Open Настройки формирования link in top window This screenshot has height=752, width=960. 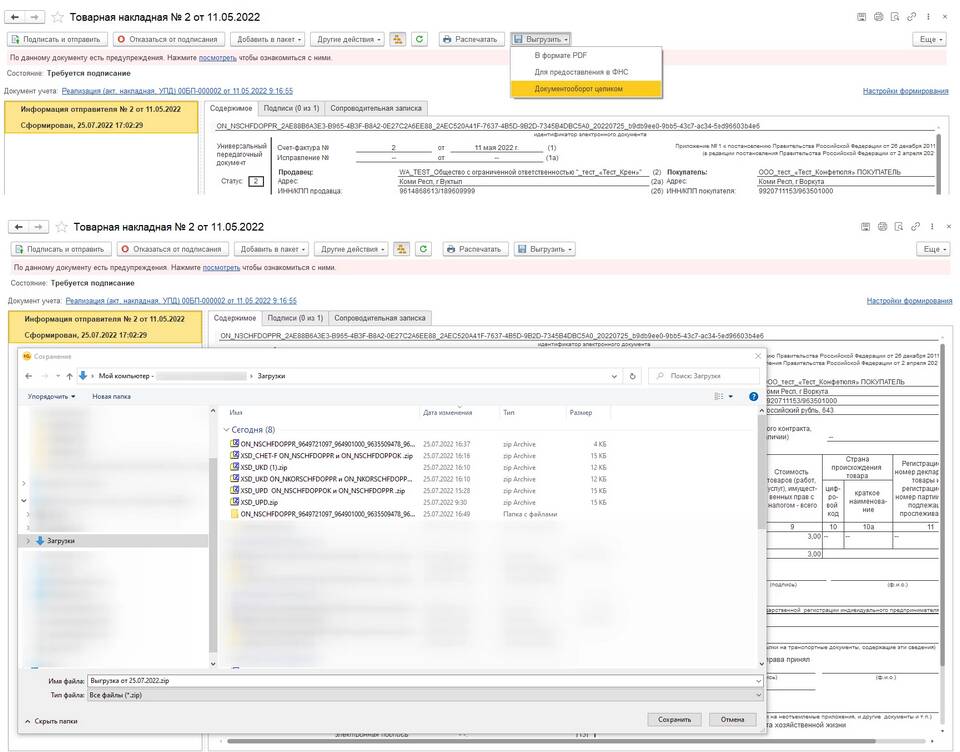(x=906, y=91)
